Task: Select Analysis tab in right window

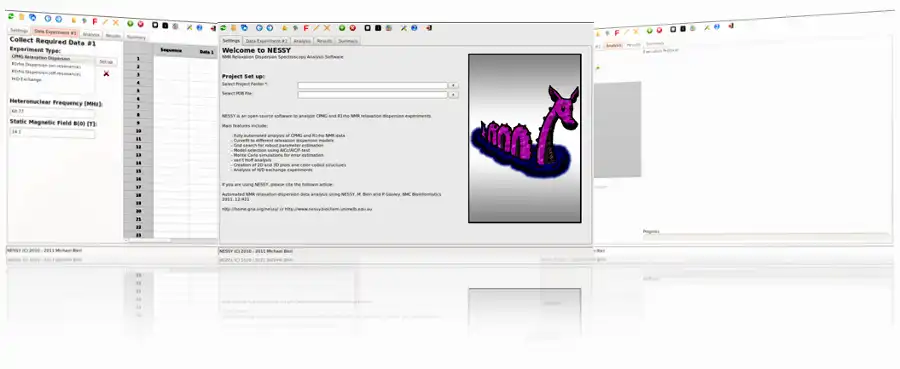Action: click(614, 45)
